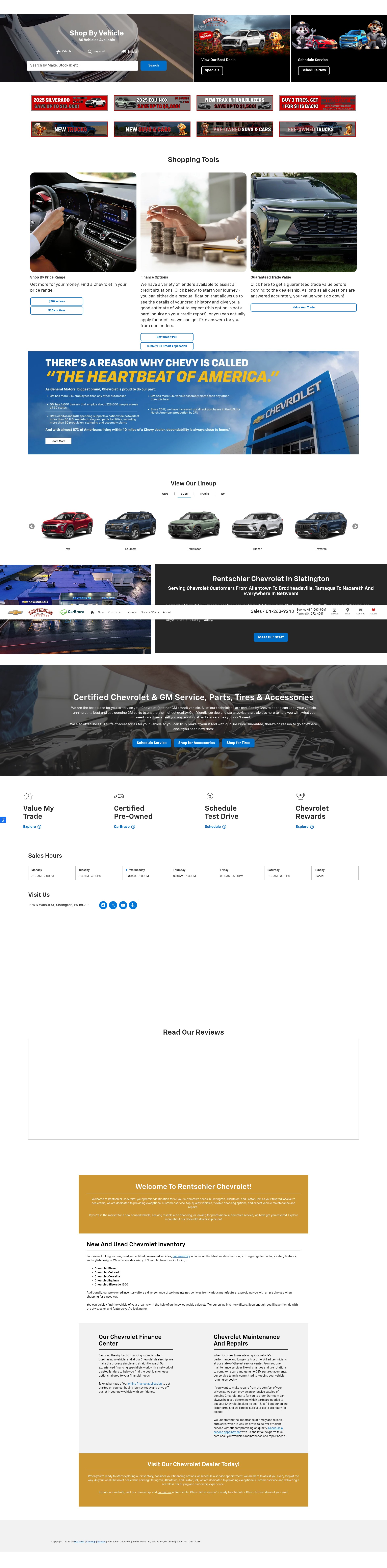Click the Value Your Trade button
The width and height of the screenshot is (387, 1568).
[304, 307]
